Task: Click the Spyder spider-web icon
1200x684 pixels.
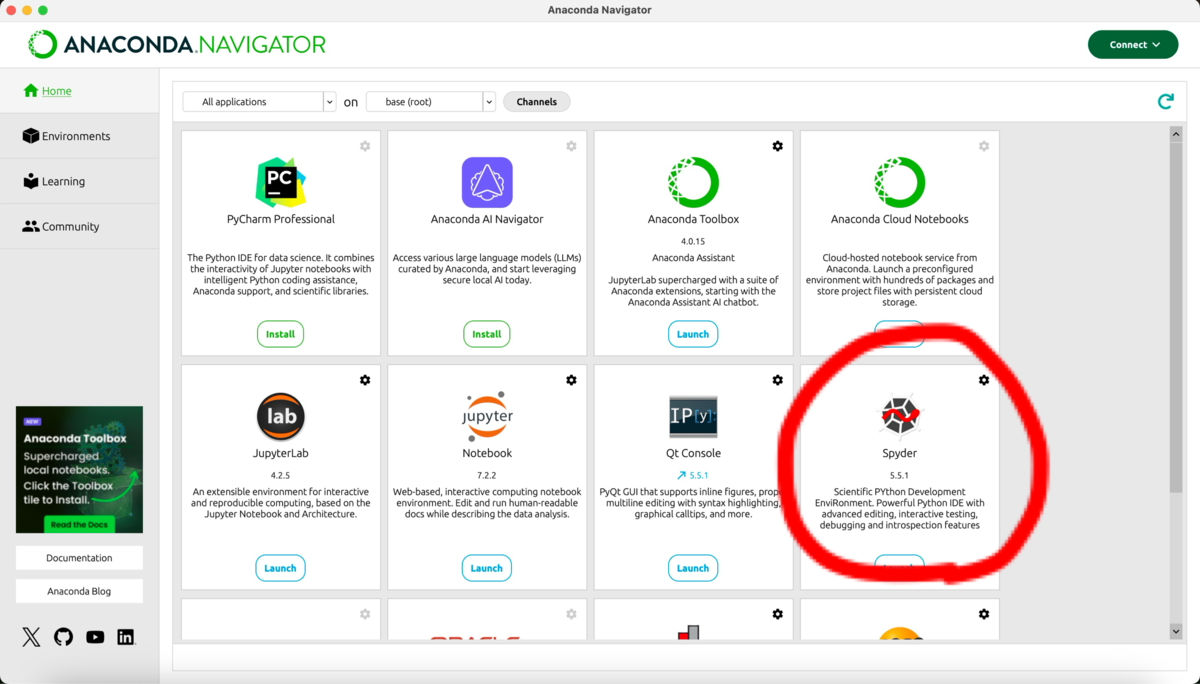Action: [x=899, y=416]
